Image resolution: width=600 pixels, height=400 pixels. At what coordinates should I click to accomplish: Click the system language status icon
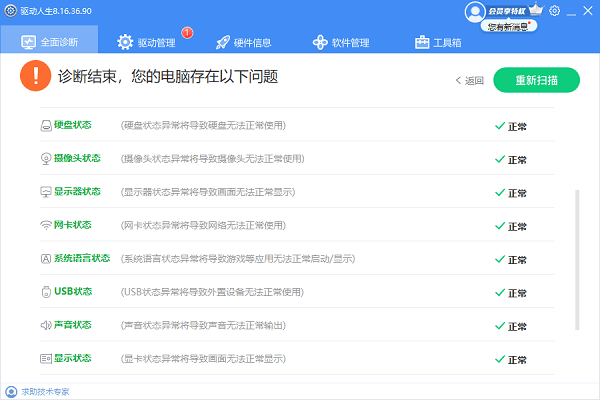[x=46, y=259]
